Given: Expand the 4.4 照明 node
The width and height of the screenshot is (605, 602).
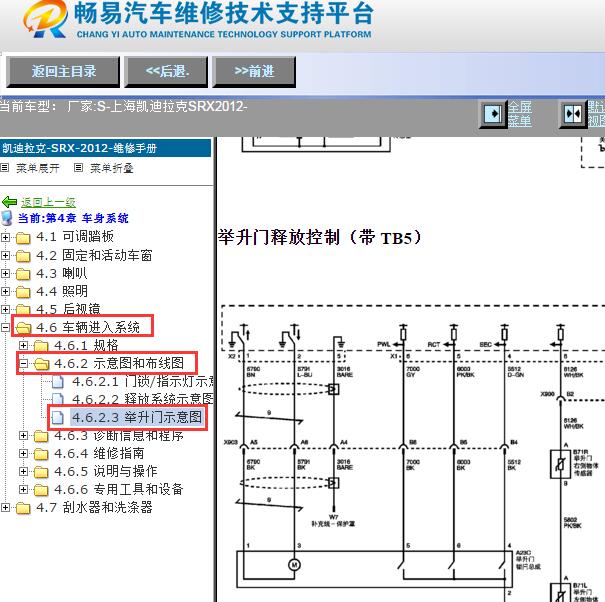Looking at the screenshot, I should tap(5, 291).
